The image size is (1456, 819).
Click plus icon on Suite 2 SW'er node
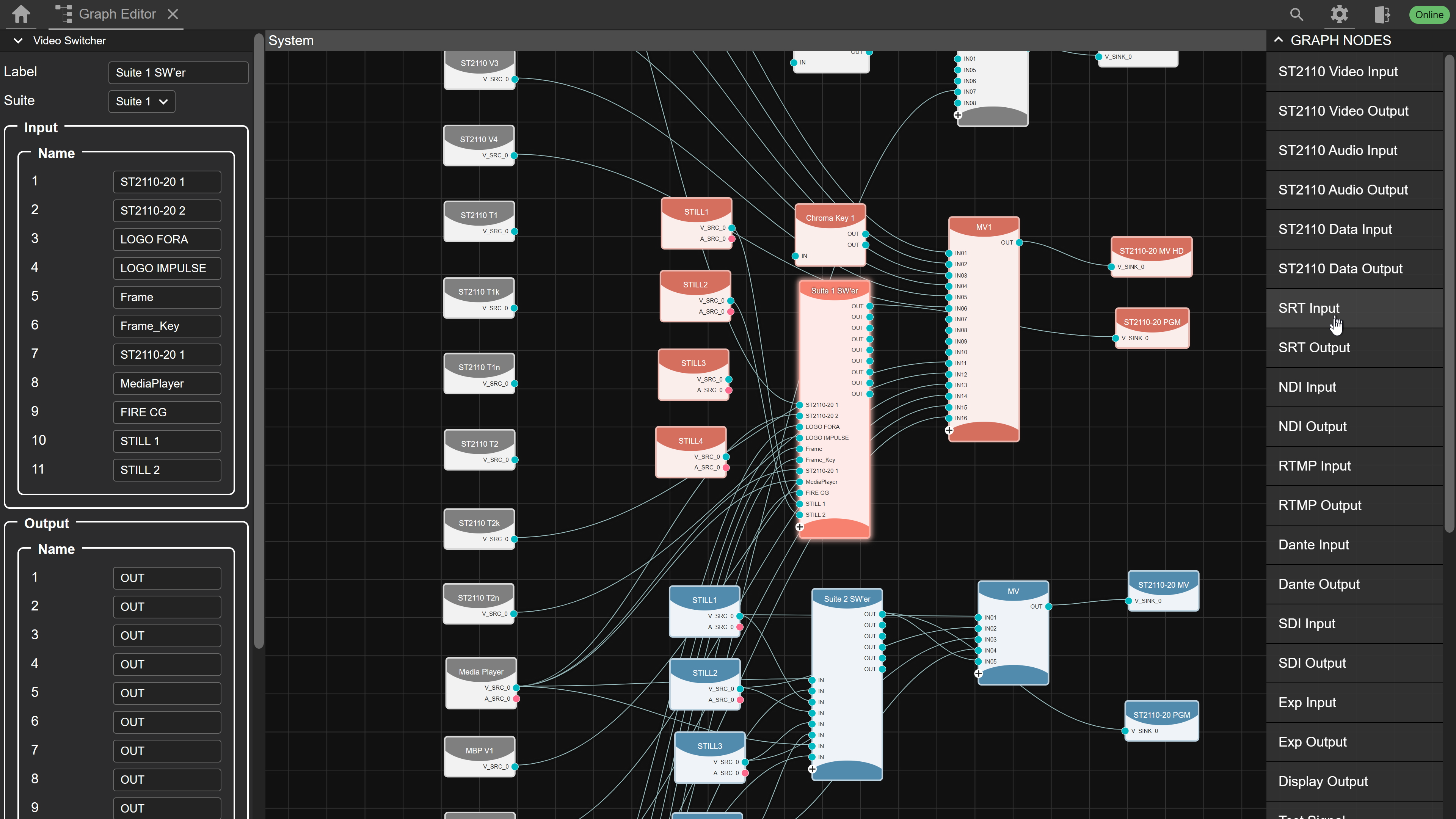click(x=812, y=769)
